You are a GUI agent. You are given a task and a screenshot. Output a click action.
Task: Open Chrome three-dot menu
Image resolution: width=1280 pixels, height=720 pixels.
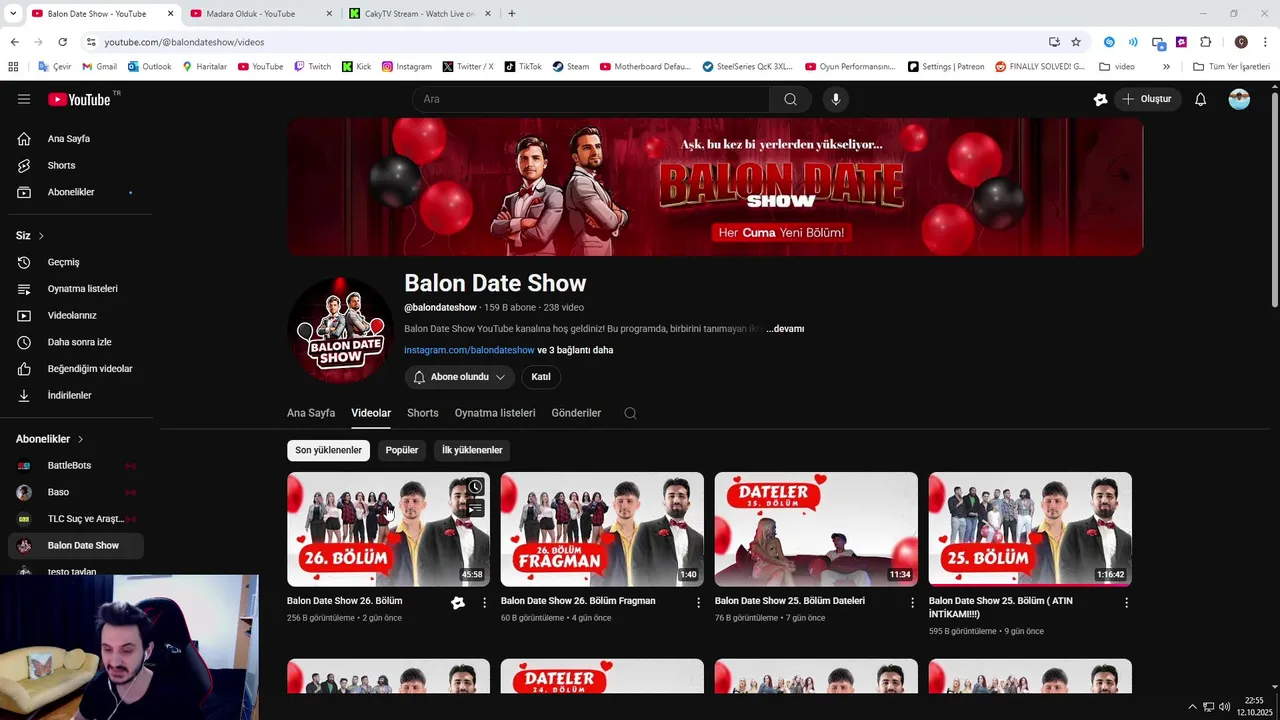pos(1266,42)
